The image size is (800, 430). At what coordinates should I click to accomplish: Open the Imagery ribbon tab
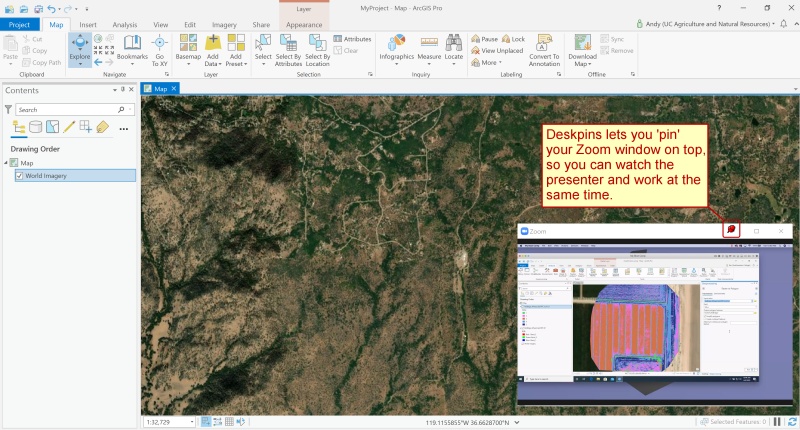coord(224,24)
